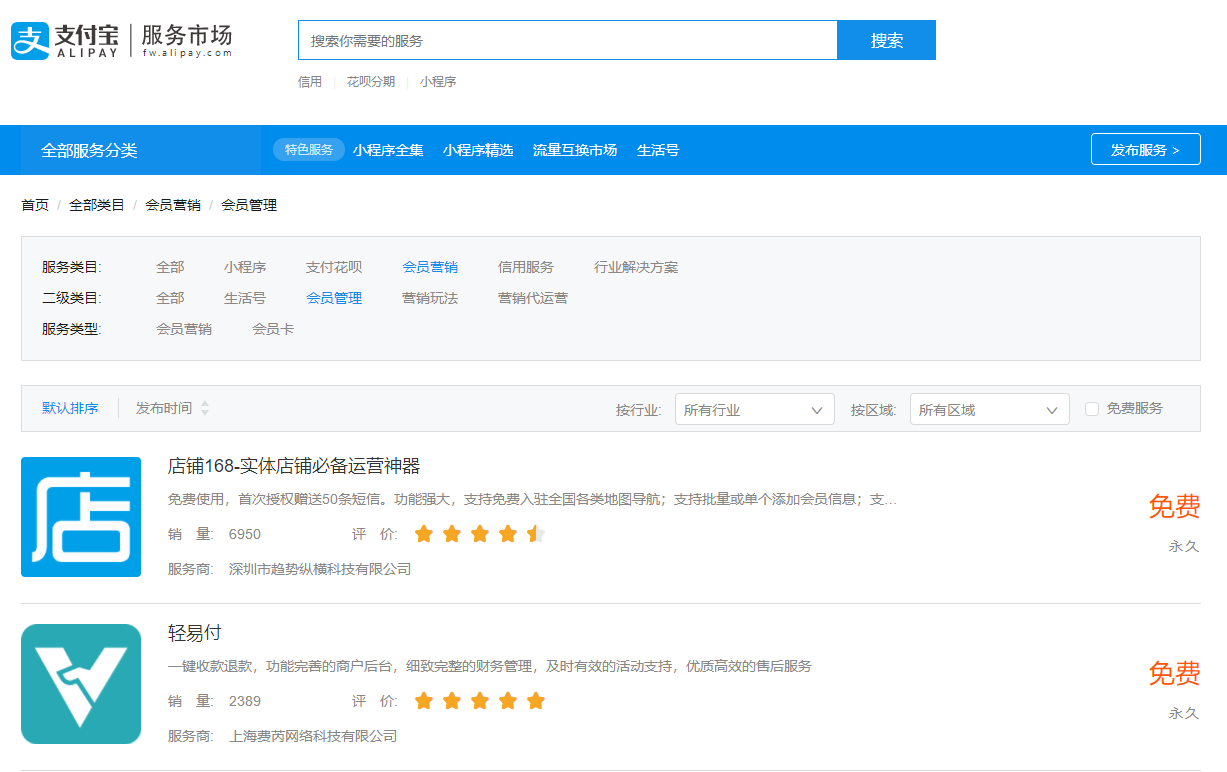Click the star rating of 店铺168
Viewport: 1227px width, 772px height.
point(479,533)
